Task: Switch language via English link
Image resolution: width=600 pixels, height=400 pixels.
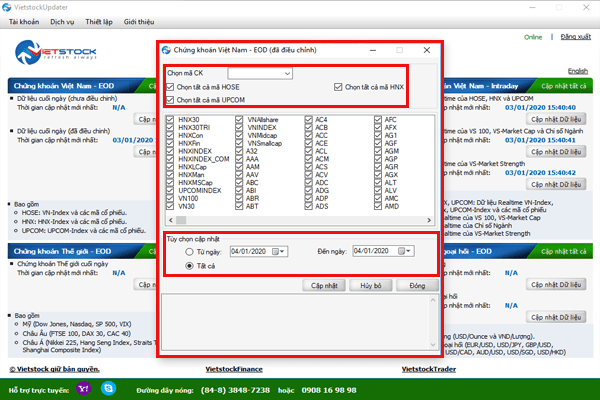Action: pyautogui.click(x=577, y=71)
